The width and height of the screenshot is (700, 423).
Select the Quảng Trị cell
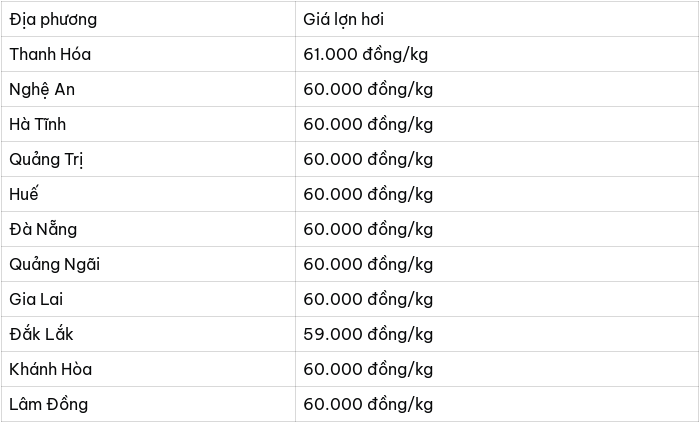coord(148,159)
